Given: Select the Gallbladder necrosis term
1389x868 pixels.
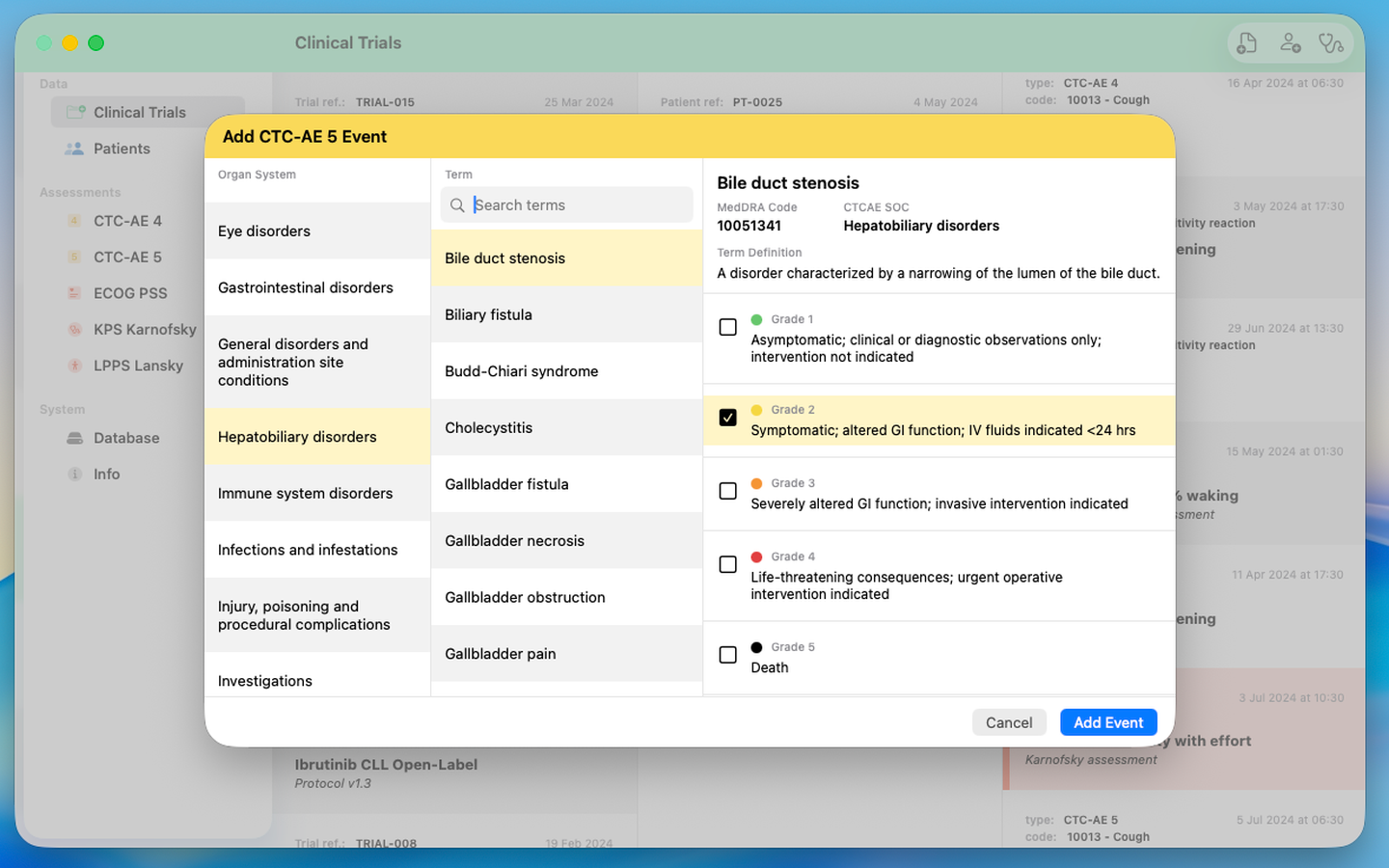Looking at the screenshot, I should [566, 541].
